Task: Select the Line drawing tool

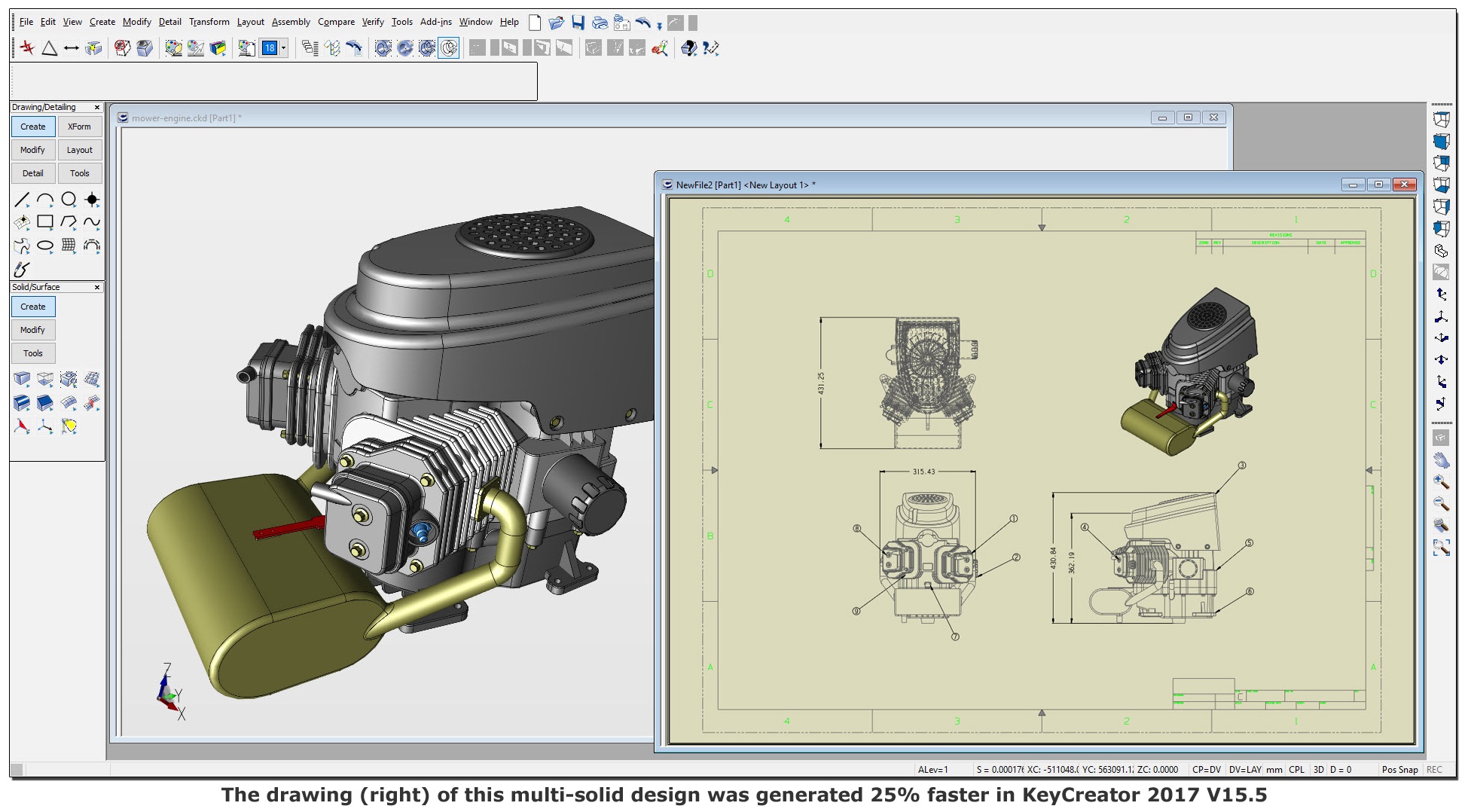Action: click(22, 200)
